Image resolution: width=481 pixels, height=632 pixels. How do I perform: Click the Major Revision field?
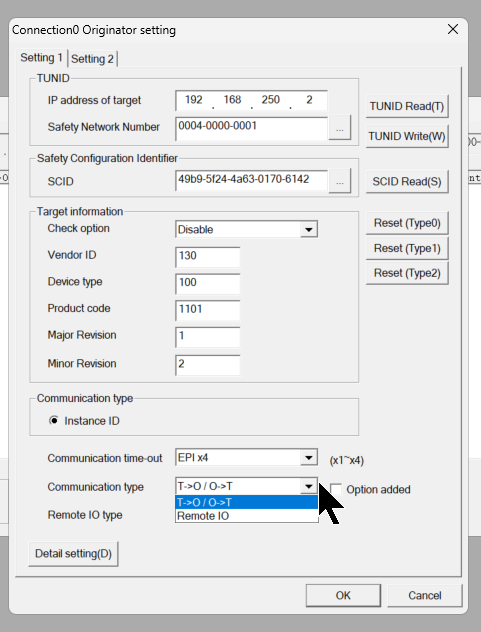click(208, 337)
